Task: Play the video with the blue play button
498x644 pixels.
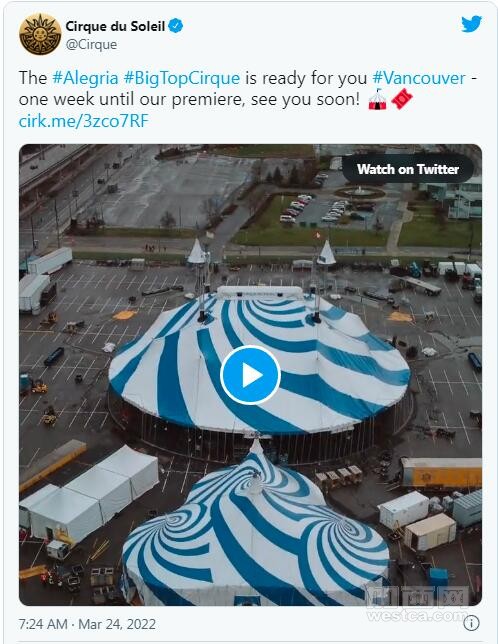Action: point(250,375)
